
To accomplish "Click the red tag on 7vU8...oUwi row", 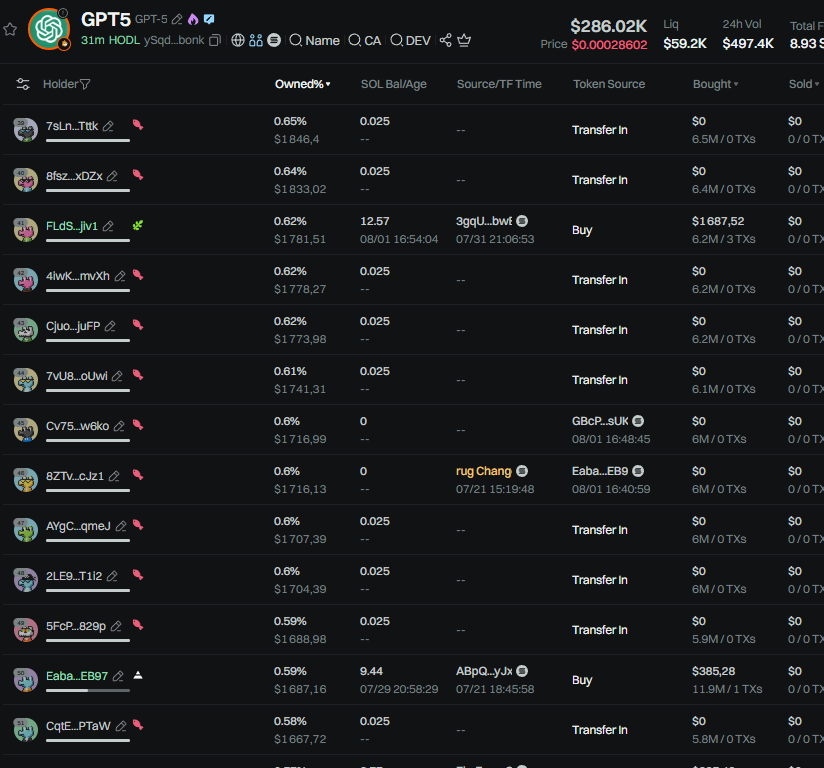I will pyautogui.click(x=138, y=375).
